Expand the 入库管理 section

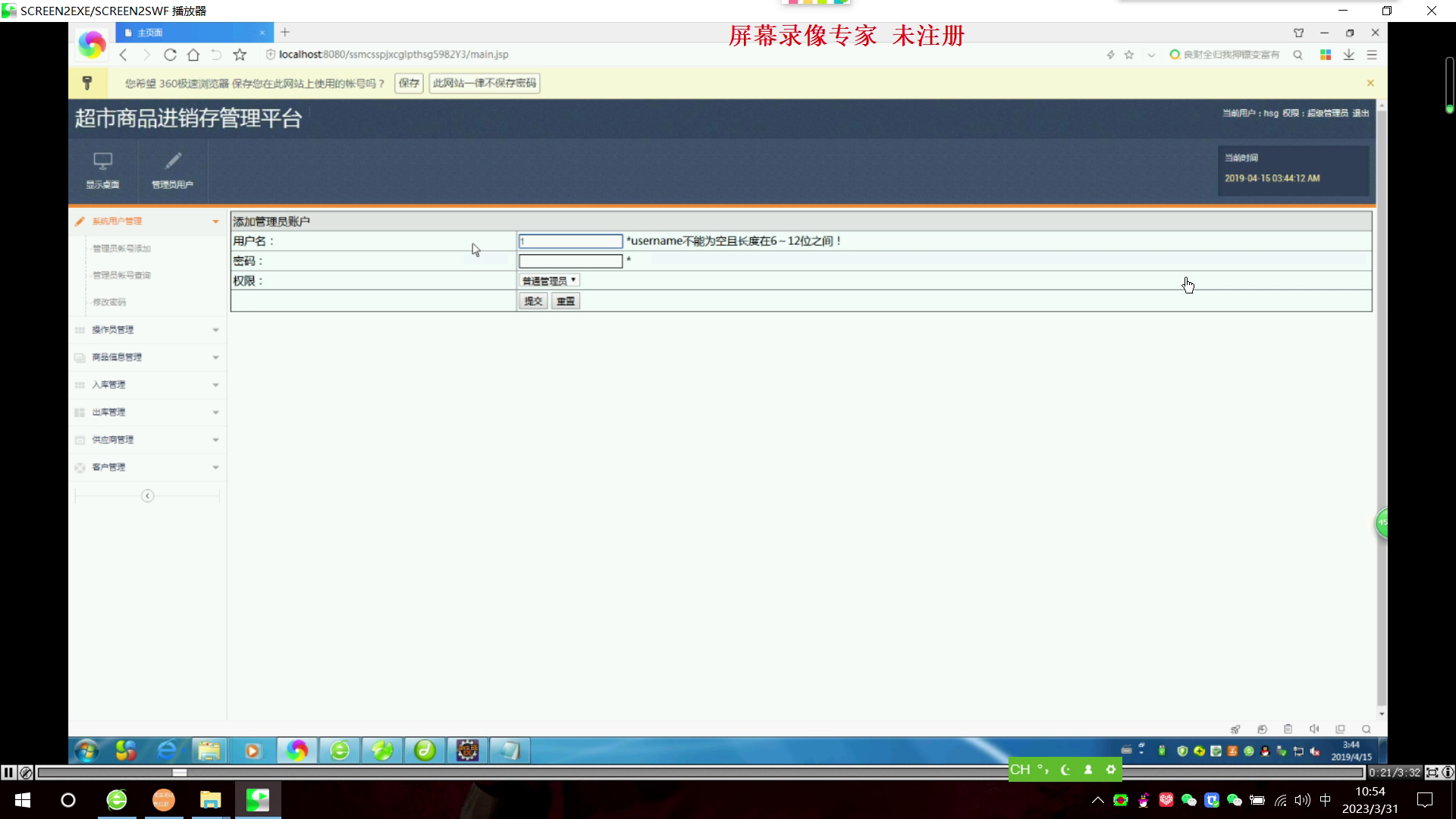[148, 384]
